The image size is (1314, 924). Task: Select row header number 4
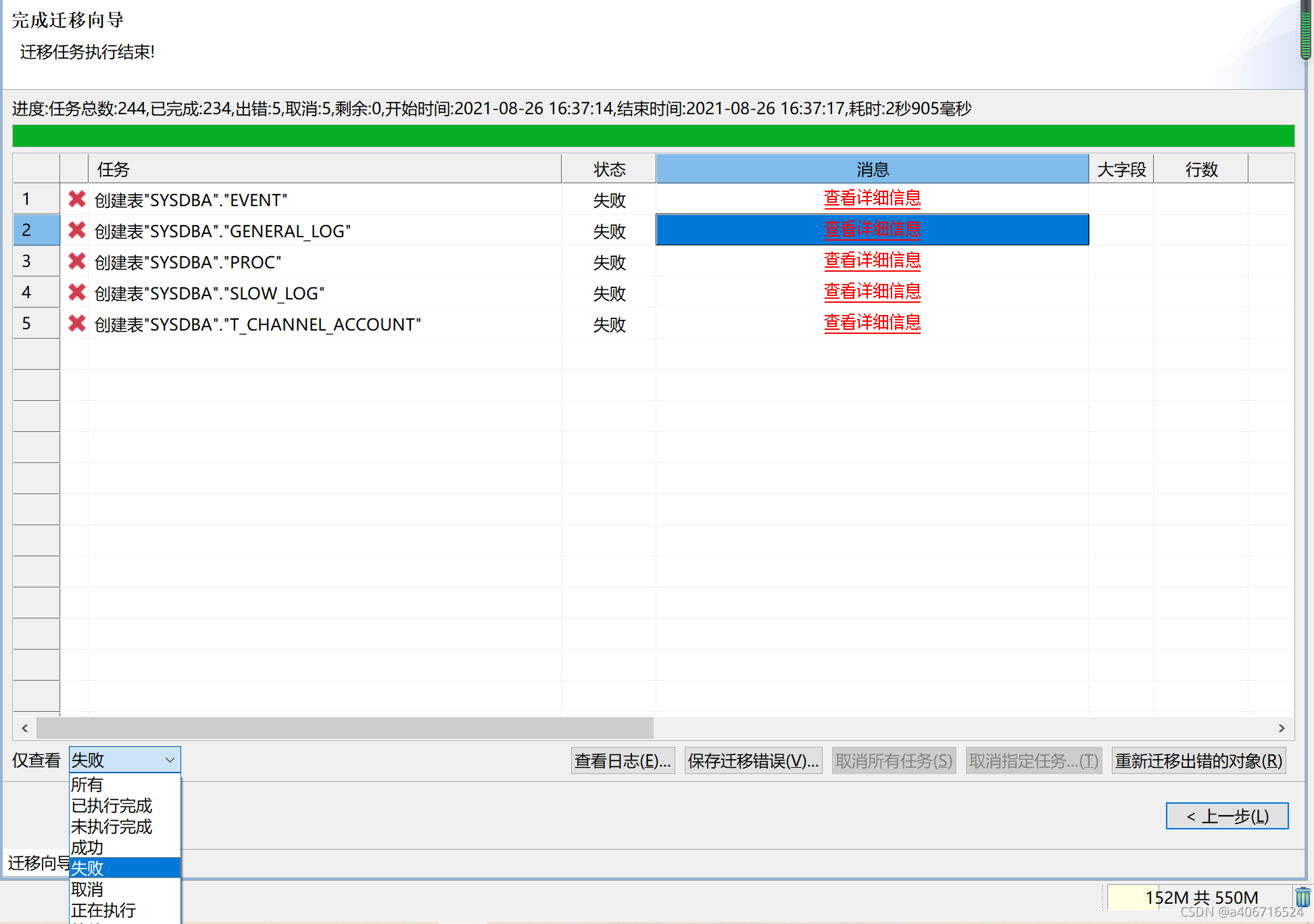[36, 292]
